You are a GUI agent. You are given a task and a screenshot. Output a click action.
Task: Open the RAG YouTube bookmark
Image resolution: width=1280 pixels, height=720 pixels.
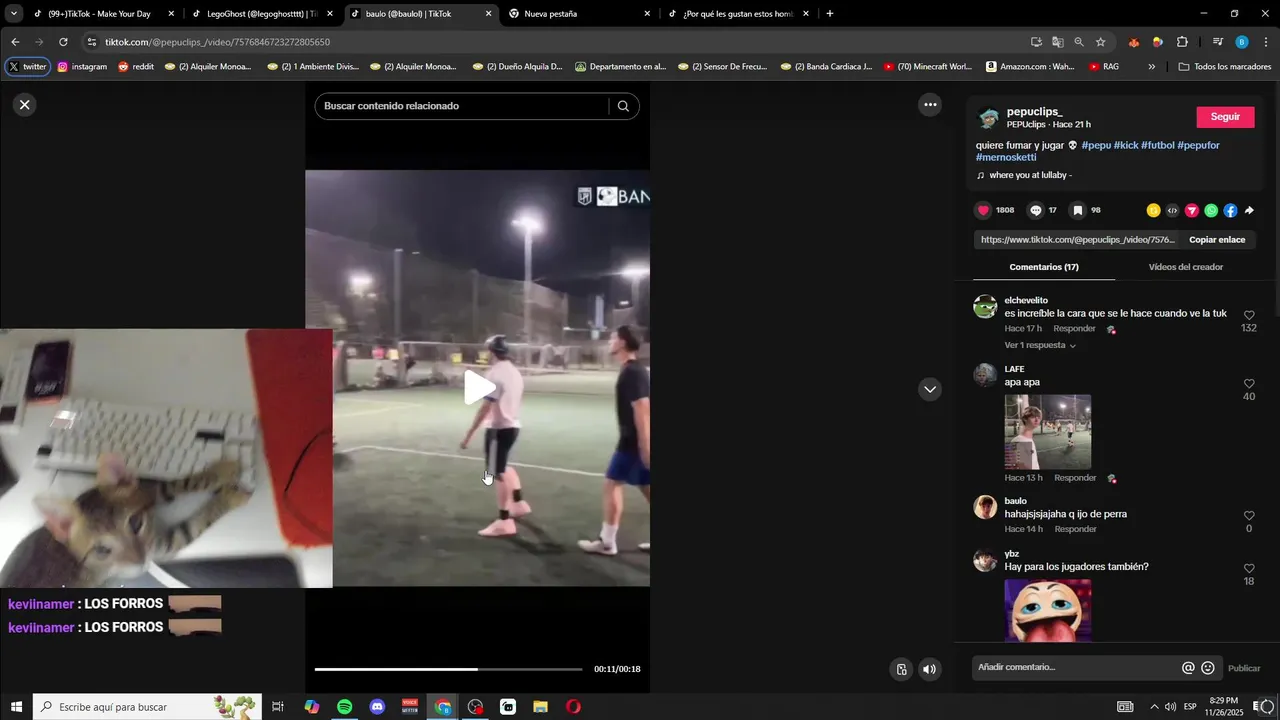coord(1104,67)
